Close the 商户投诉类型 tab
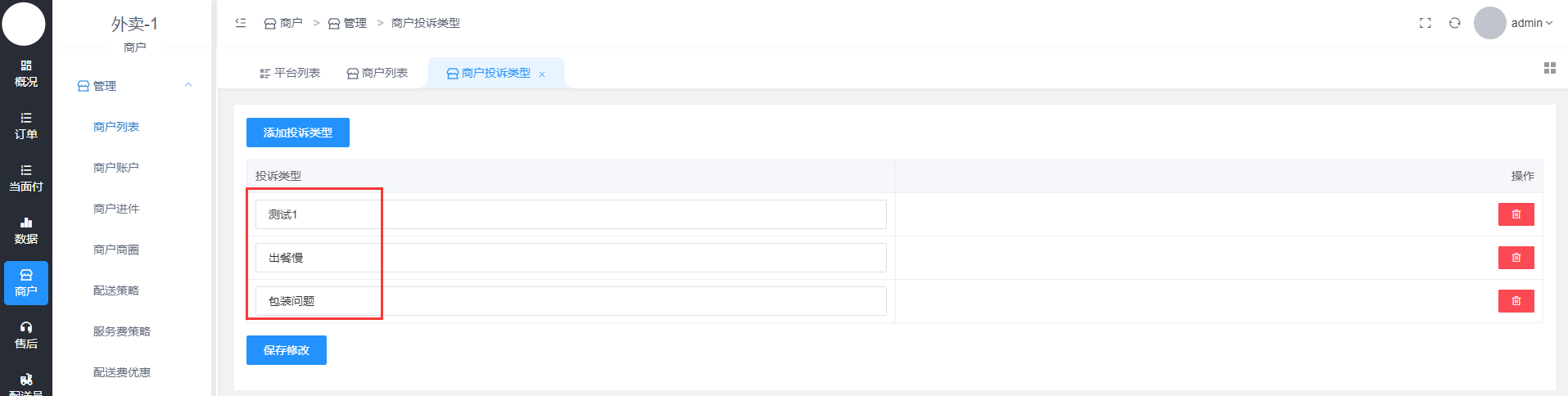 [x=542, y=74]
